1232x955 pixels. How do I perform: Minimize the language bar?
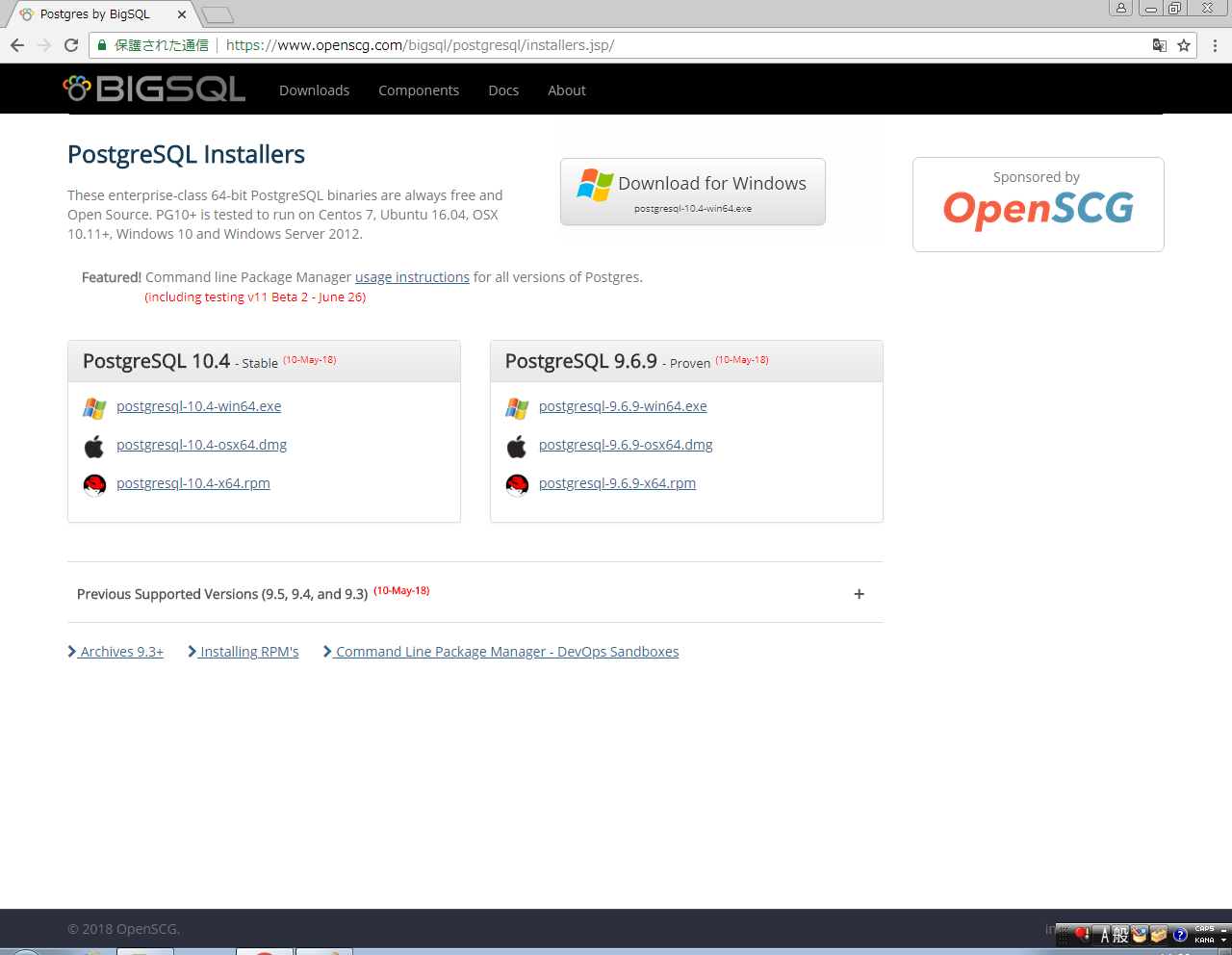click(x=1224, y=930)
